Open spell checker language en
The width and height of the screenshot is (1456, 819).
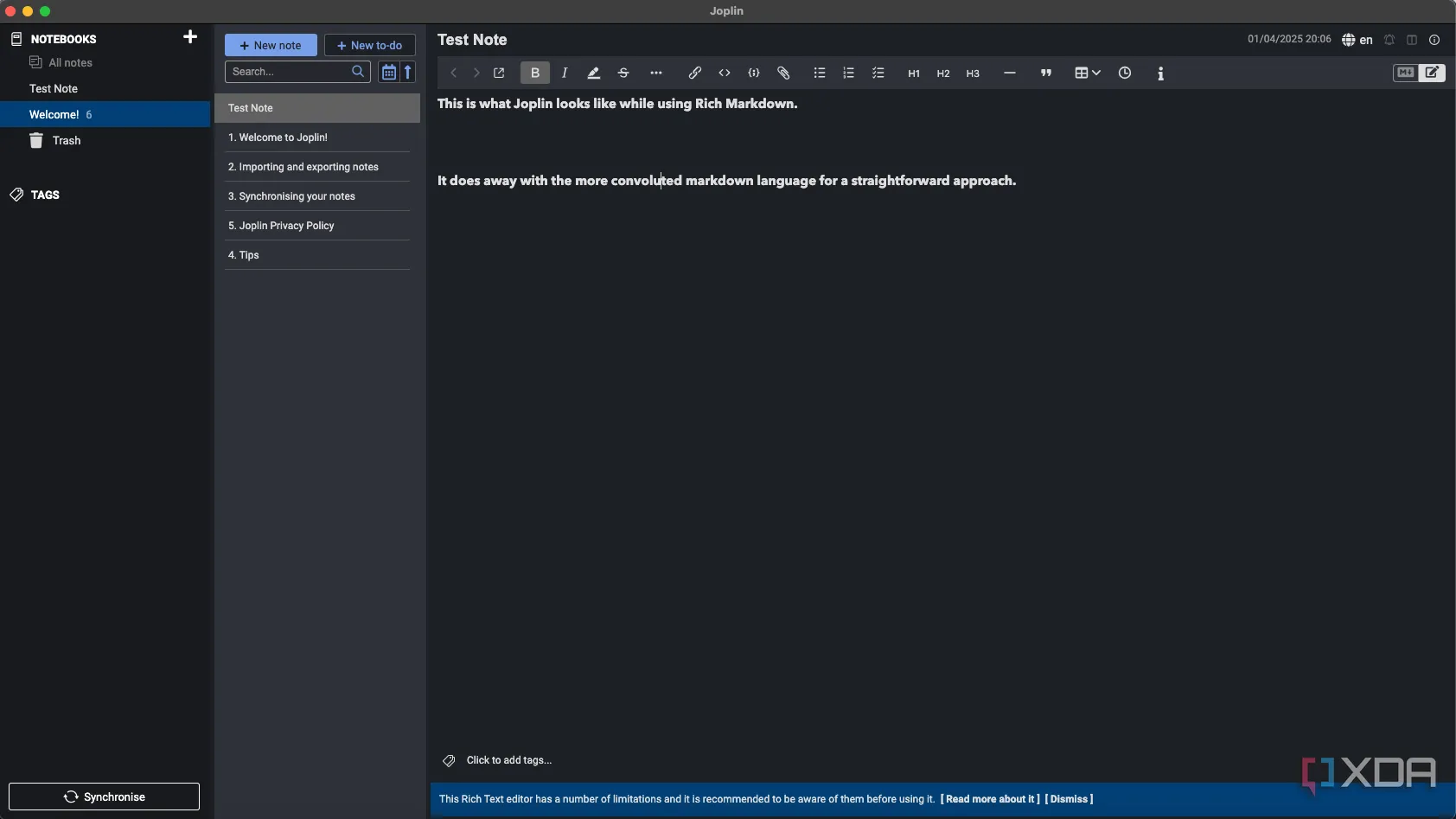click(x=1357, y=40)
